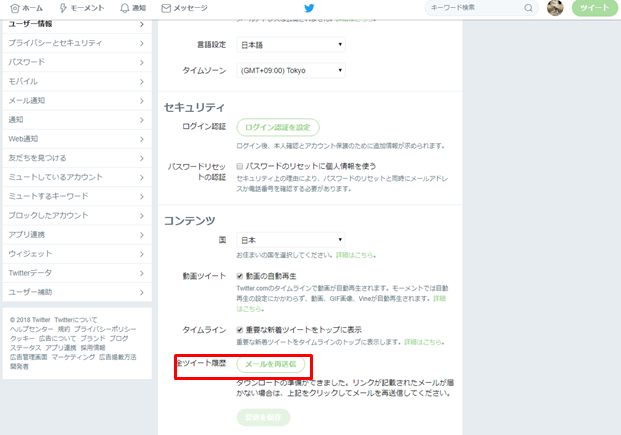Open ステータス footer link
Image resolution: width=621 pixels, height=435 pixels.
point(25,348)
